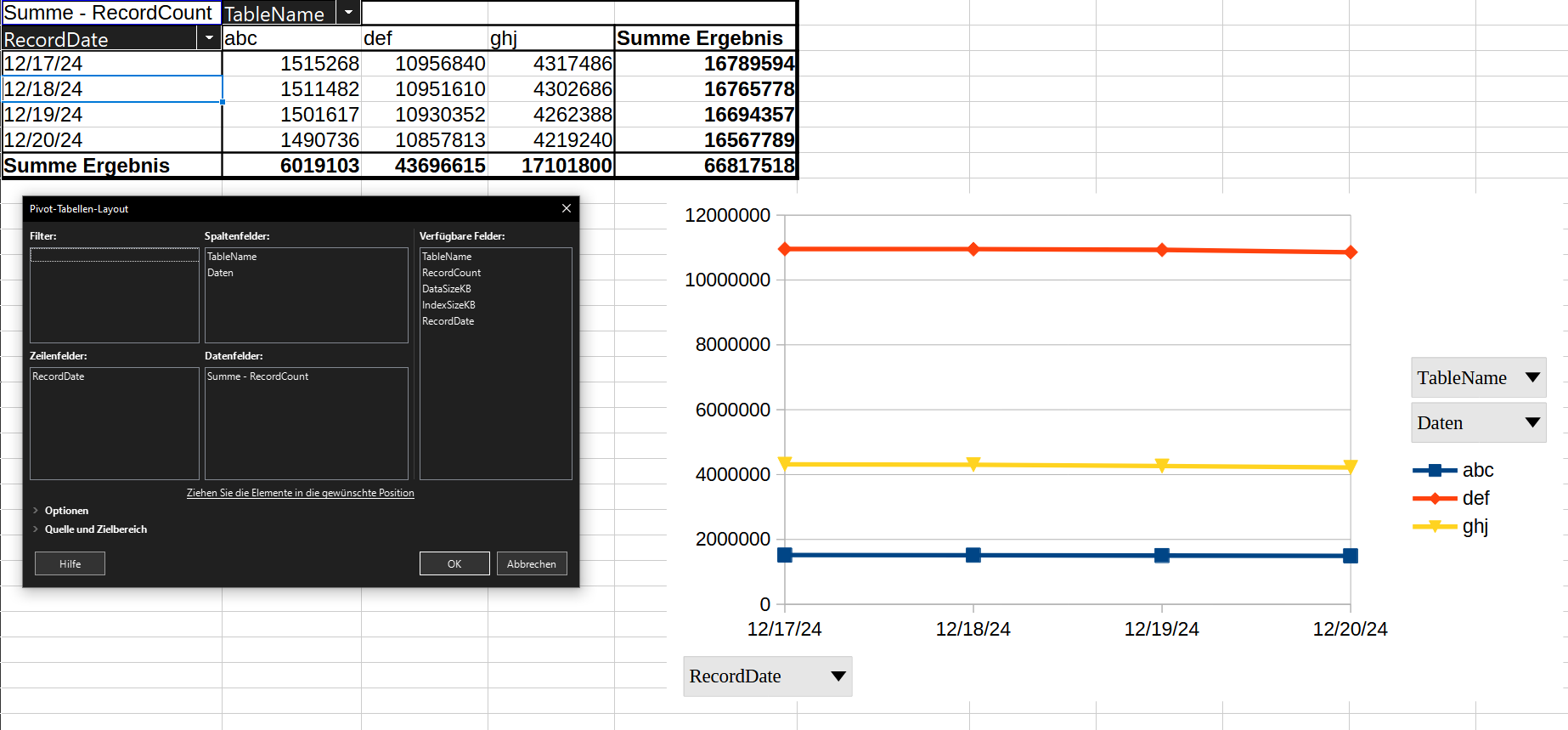1568x730 pixels.
Task: Click the empty Filter field box
Action: click(115, 295)
